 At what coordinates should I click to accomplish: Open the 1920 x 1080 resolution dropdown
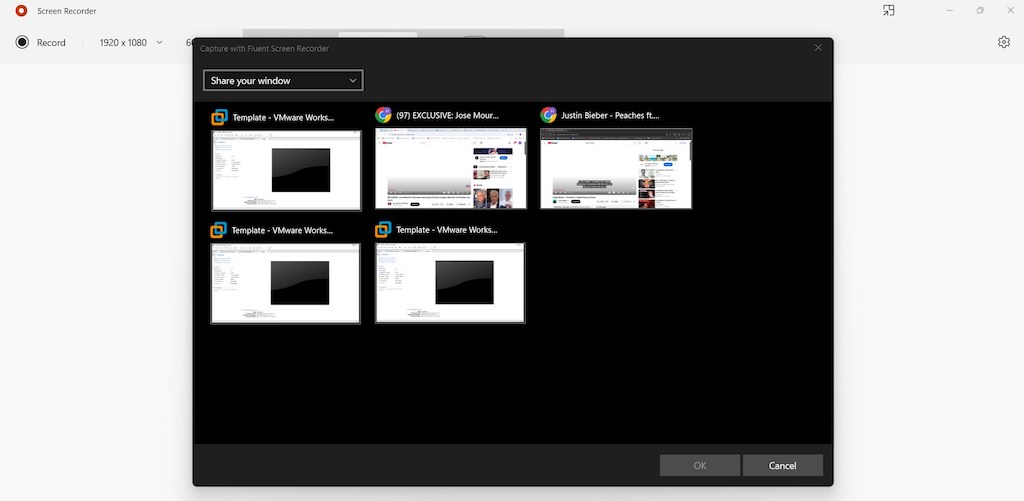click(131, 43)
